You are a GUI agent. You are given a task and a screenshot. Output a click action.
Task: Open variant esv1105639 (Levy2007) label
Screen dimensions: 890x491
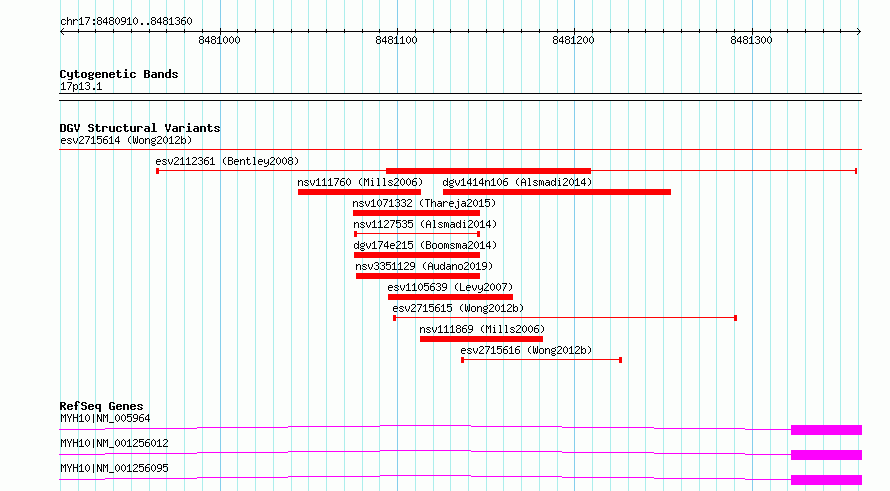[450, 287]
